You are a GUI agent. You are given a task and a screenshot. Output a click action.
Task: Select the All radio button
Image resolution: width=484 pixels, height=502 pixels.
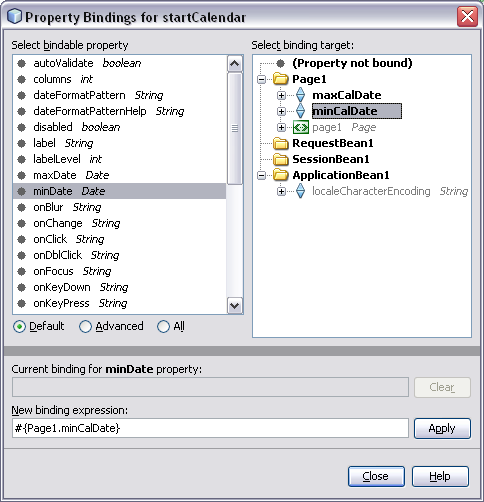[x=163, y=327]
